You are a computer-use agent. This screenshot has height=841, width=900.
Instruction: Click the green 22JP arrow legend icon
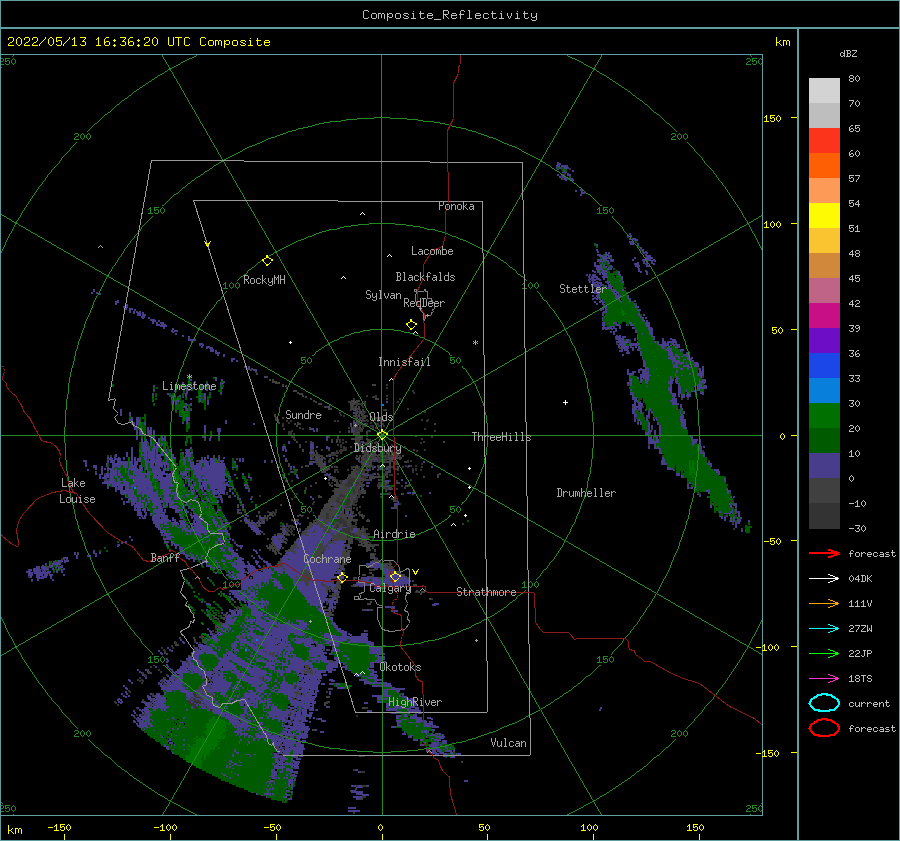[x=824, y=653]
